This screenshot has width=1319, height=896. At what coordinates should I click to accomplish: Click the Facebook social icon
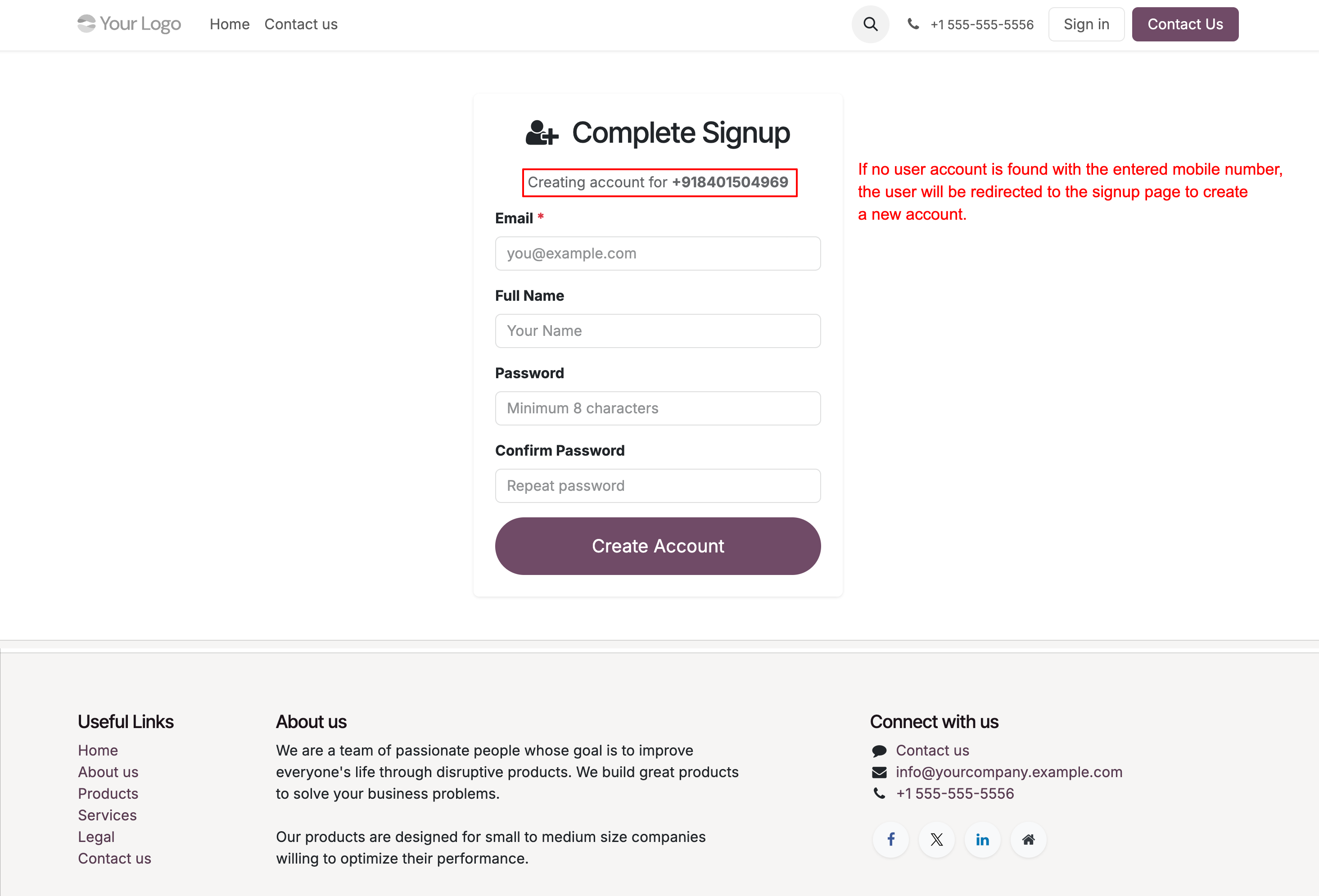point(890,839)
